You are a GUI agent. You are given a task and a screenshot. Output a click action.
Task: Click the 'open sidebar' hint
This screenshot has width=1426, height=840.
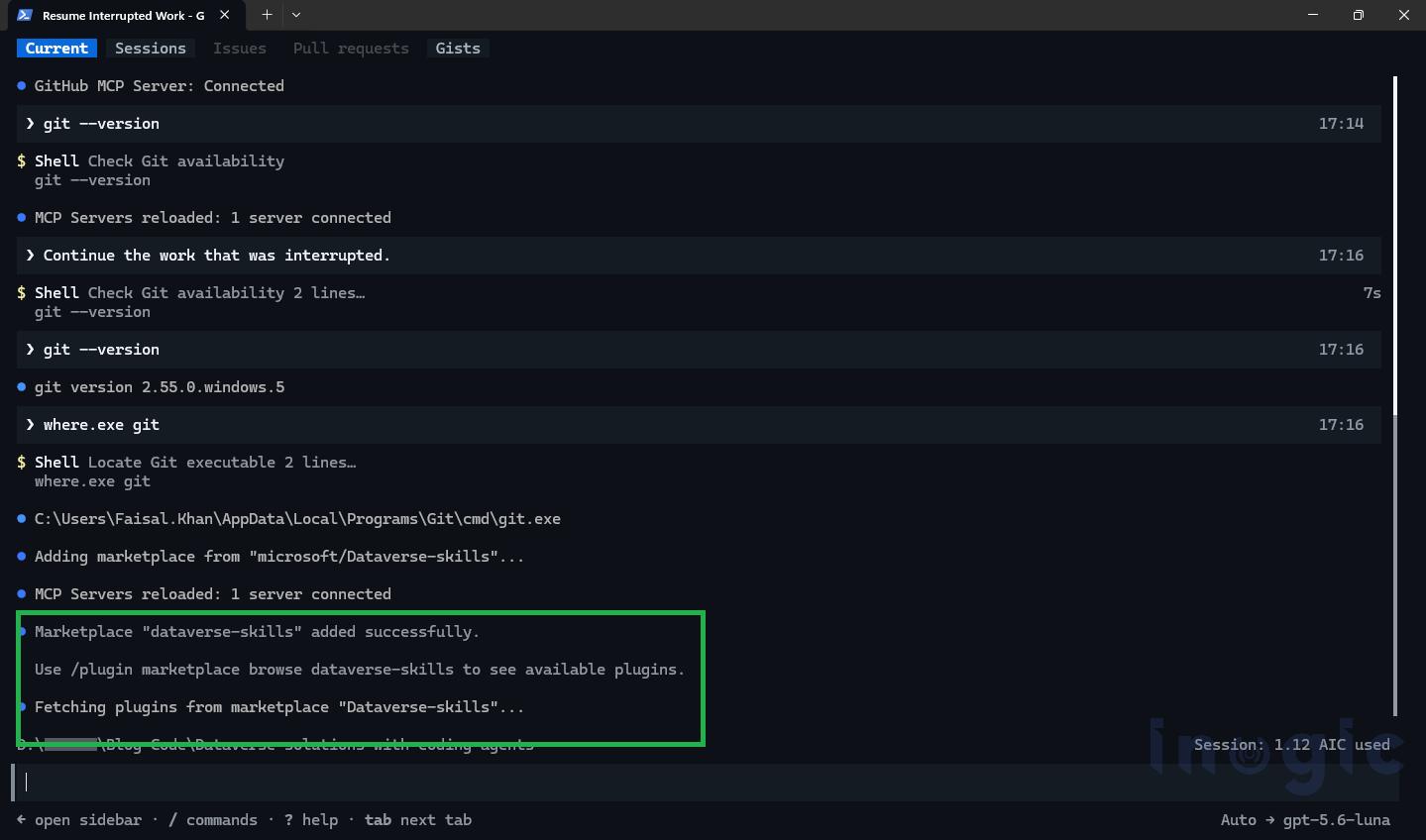coord(79,819)
